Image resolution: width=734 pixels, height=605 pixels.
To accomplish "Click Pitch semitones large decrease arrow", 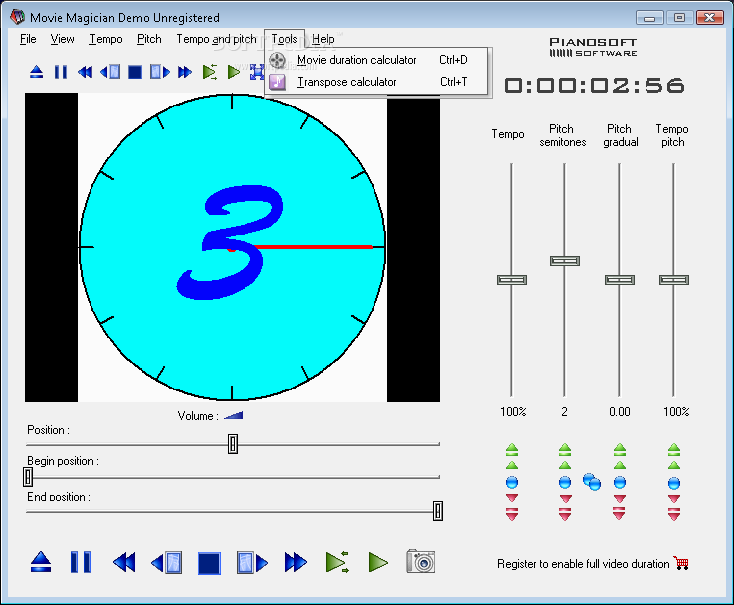I will (565, 514).
